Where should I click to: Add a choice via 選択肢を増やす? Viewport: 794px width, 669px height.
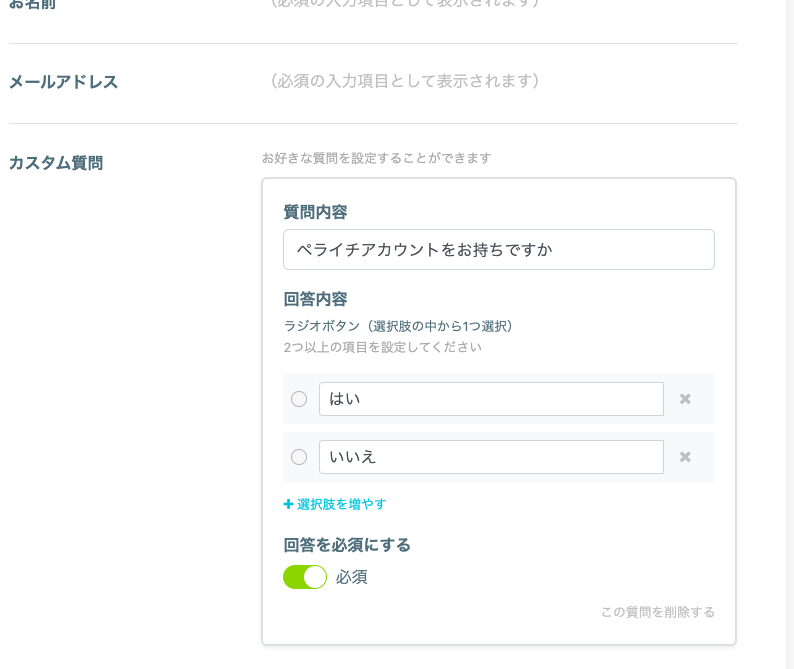coord(335,504)
